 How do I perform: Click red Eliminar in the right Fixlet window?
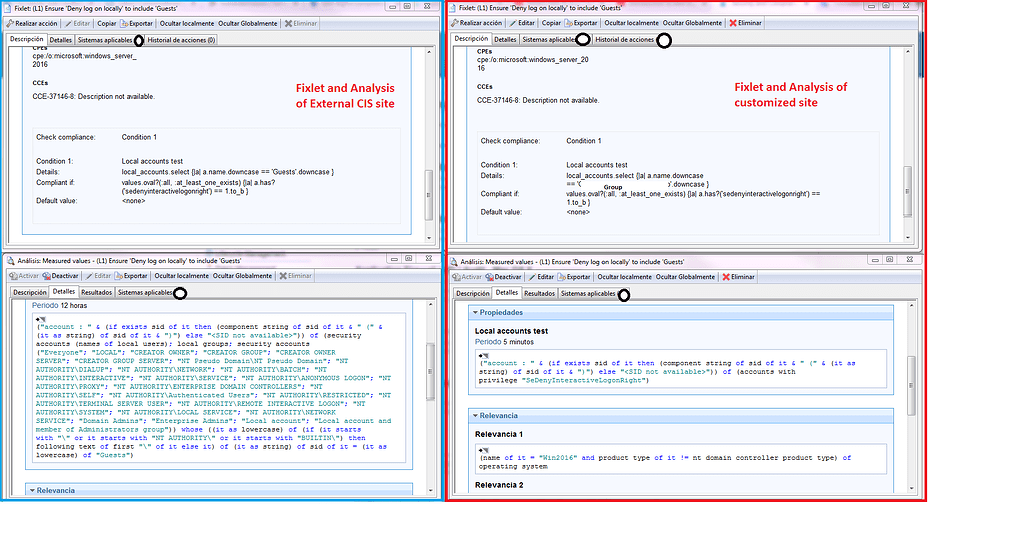[x=746, y=23]
